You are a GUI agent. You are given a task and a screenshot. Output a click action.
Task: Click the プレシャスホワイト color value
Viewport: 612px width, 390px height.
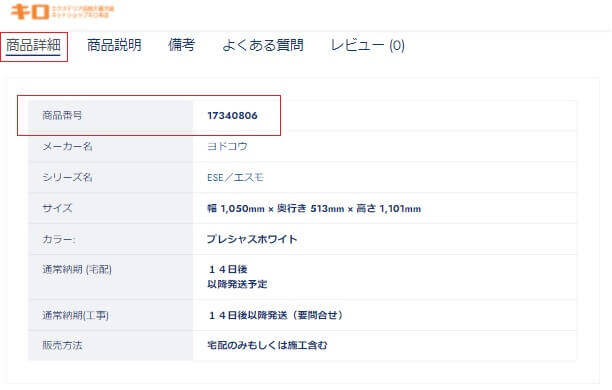click(x=252, y=239)
